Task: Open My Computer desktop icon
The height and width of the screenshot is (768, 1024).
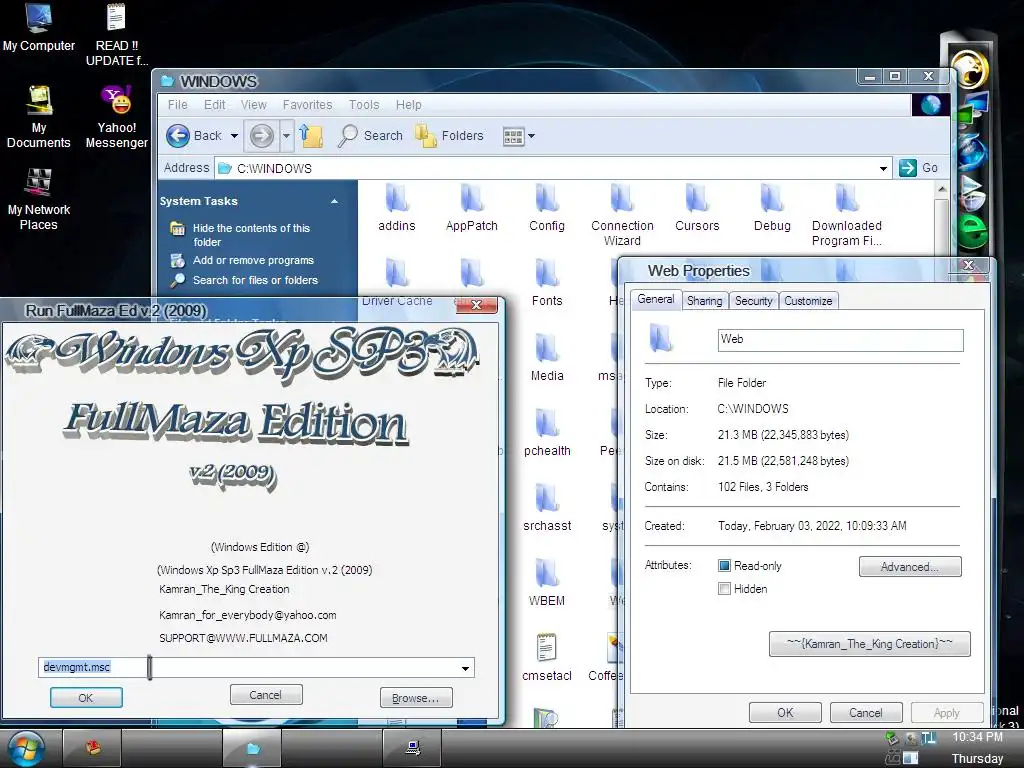Action: click(39, 18)
